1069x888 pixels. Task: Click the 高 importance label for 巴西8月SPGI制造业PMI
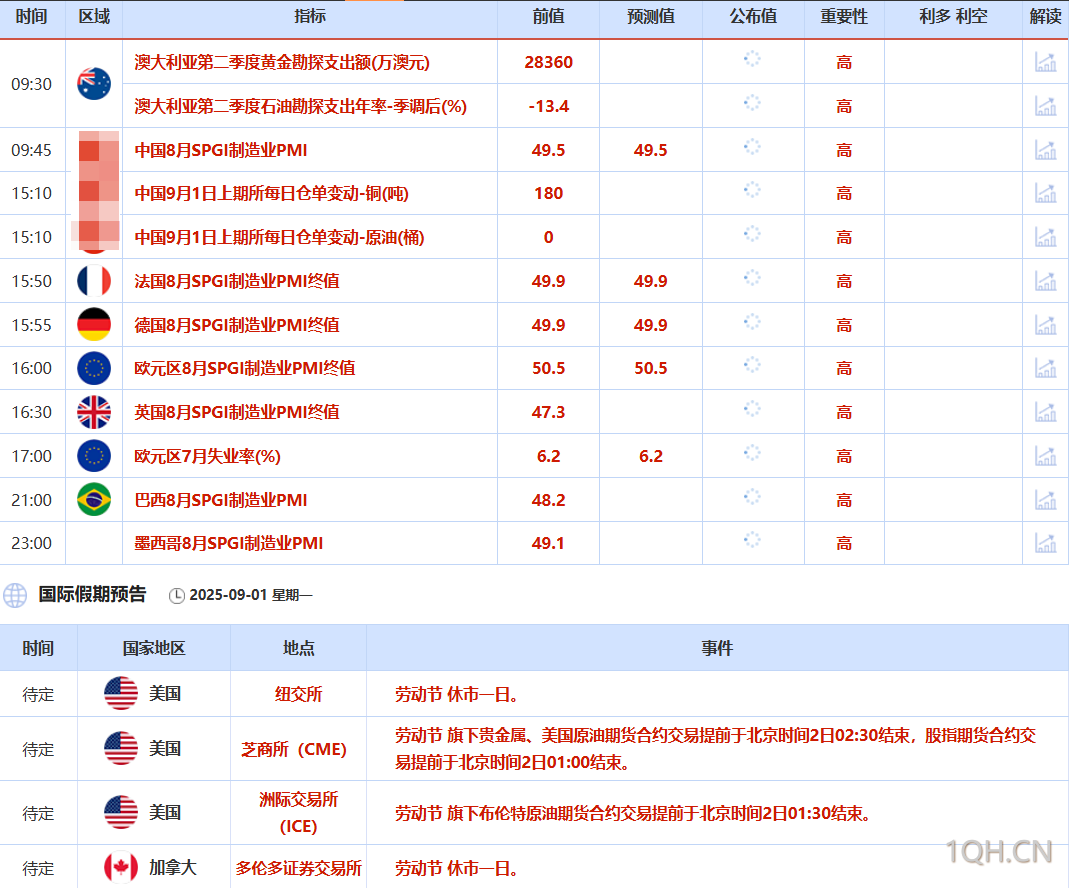point(843,499)
